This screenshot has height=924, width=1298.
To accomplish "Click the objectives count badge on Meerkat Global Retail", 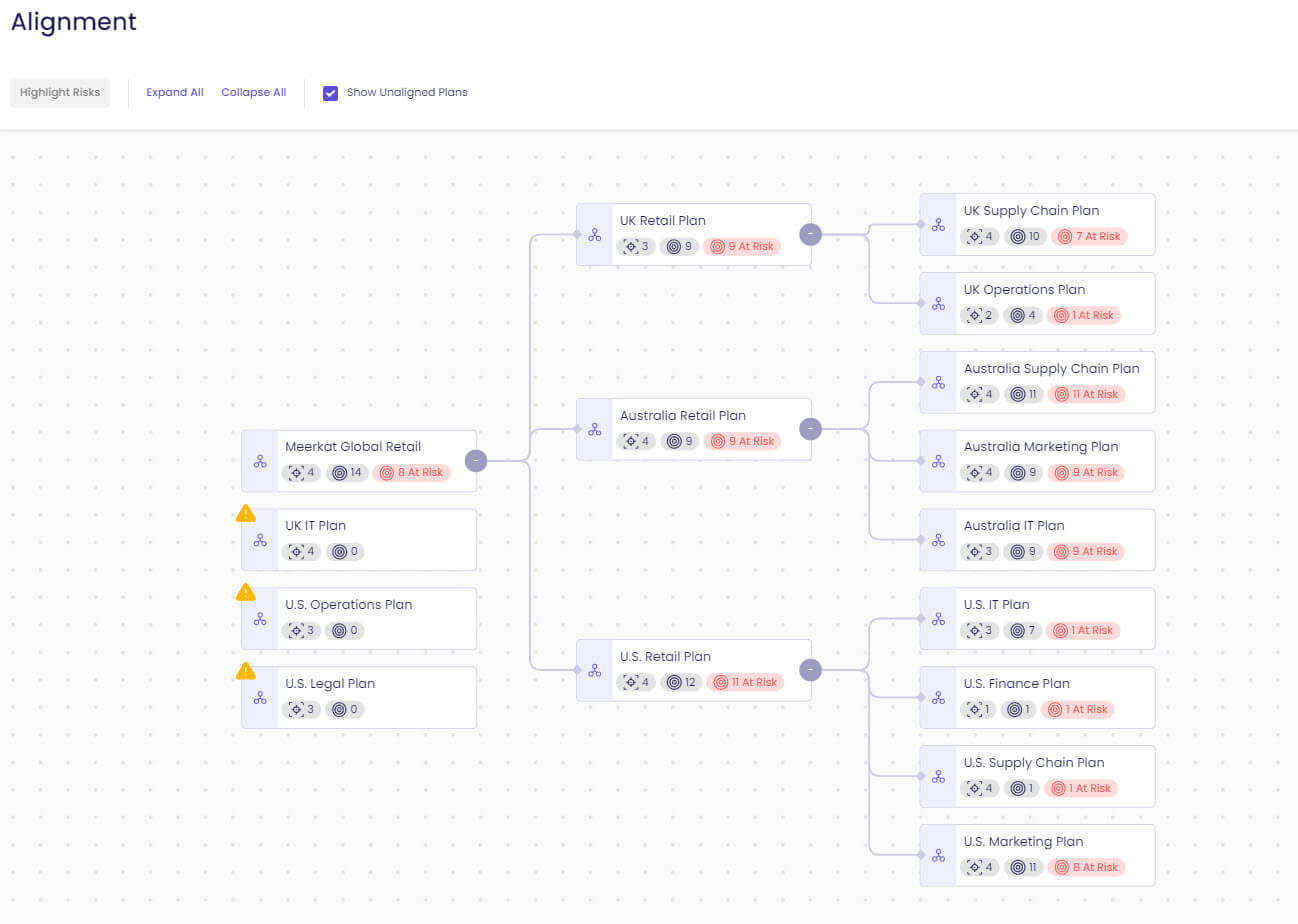I will click(347, 473).
